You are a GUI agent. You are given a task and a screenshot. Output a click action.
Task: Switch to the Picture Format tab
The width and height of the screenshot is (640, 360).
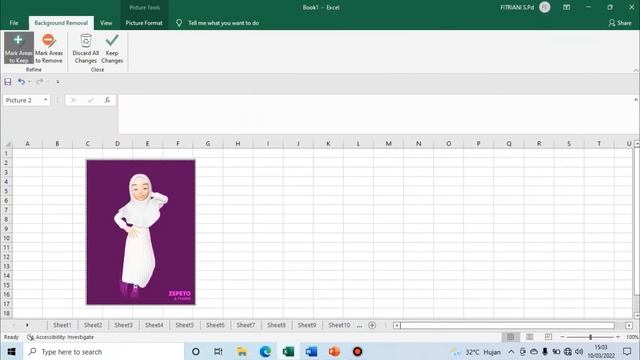coord(144,23)
